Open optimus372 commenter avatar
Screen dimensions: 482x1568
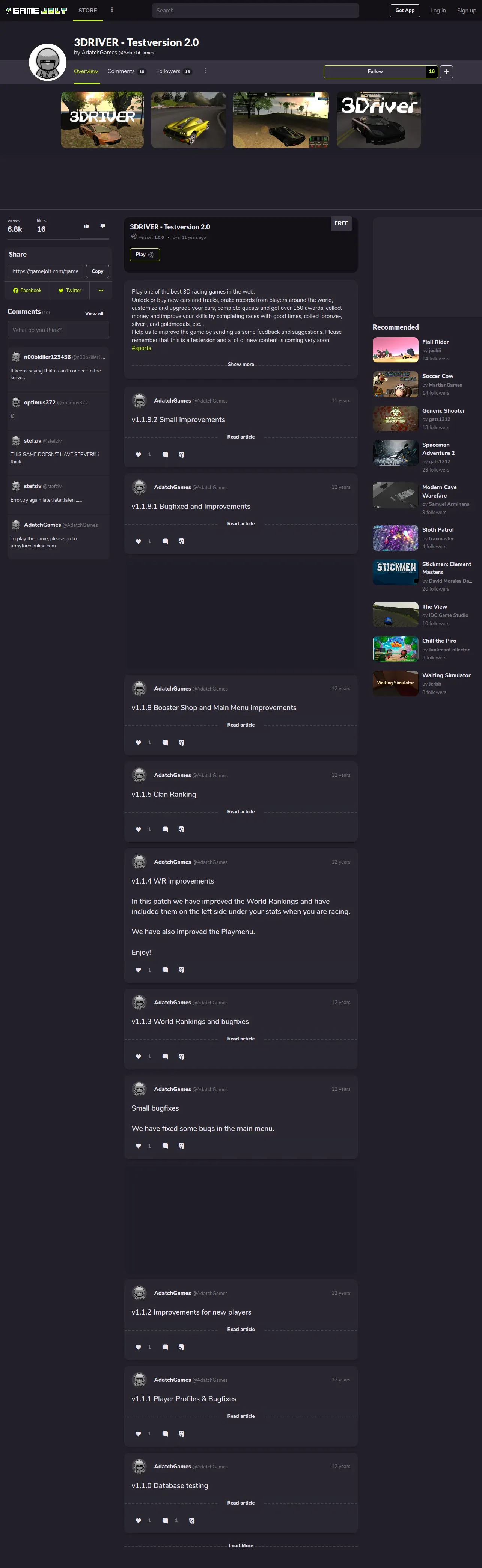click(16, 403)
